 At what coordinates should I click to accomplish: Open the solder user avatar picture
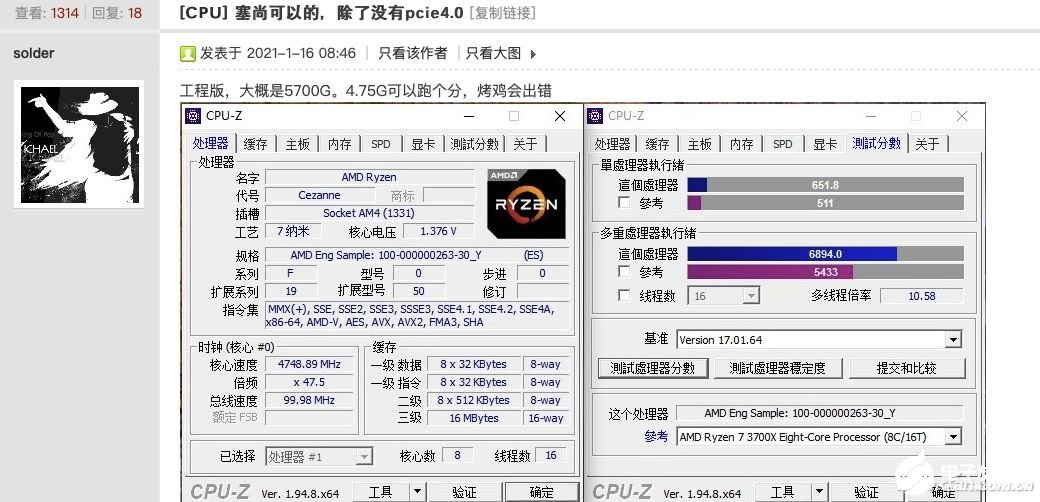coord(79,145)
